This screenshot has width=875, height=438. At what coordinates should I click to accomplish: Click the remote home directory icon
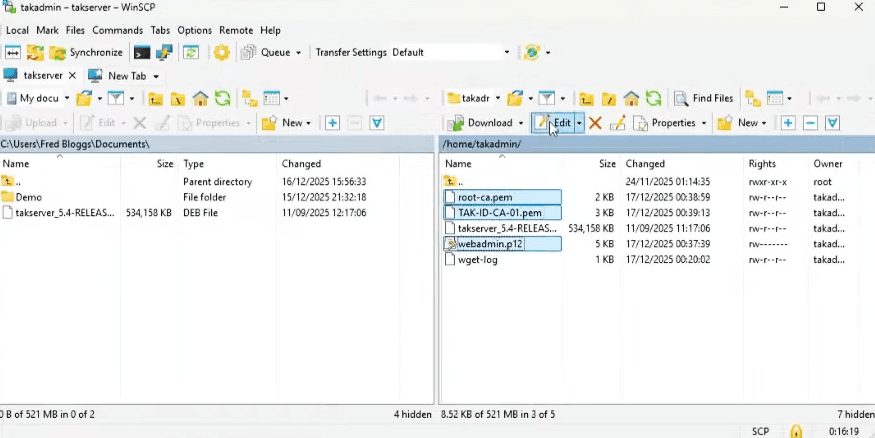click(631, 99)
